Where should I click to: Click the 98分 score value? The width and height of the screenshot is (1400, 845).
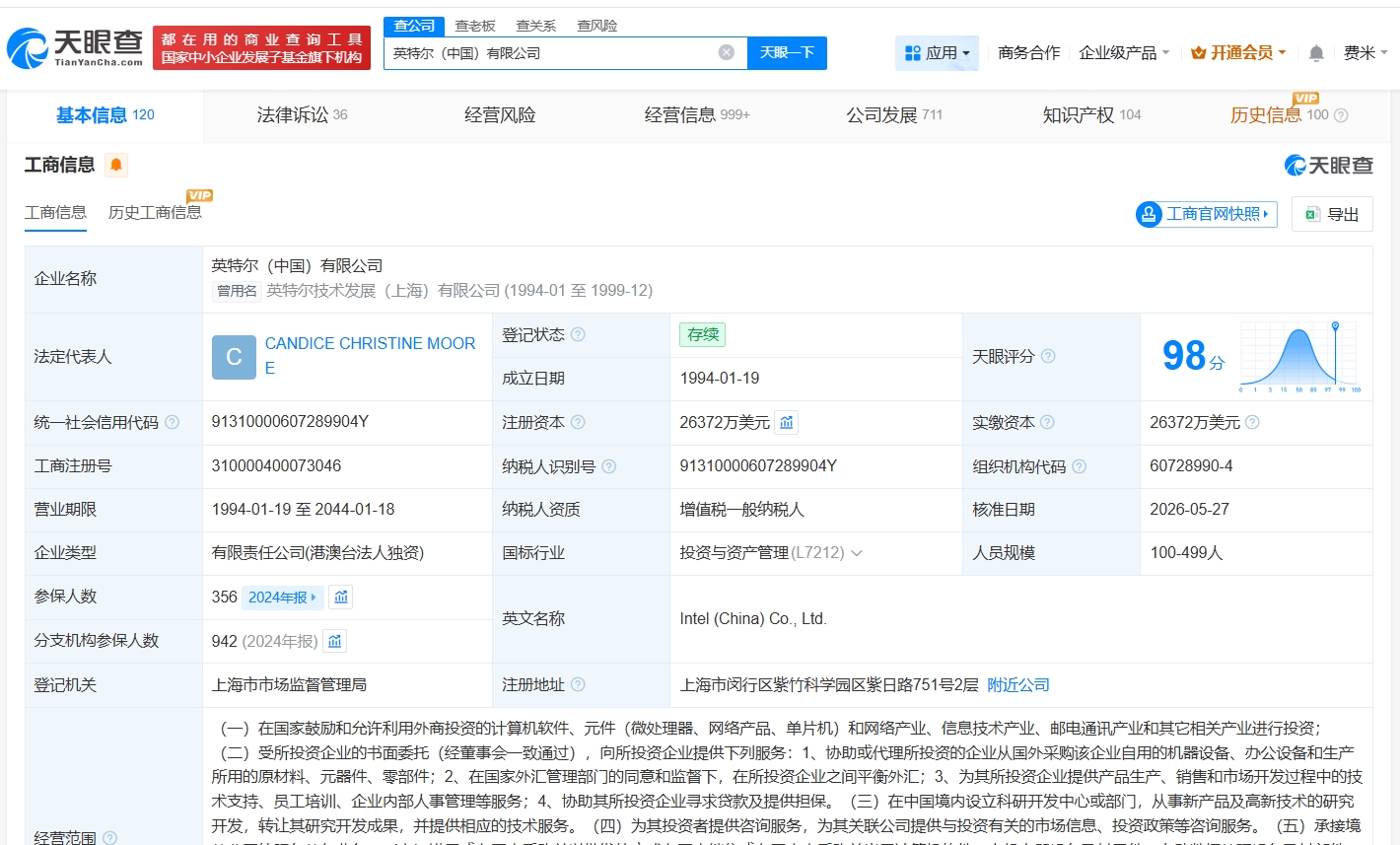pos(1193,356)
